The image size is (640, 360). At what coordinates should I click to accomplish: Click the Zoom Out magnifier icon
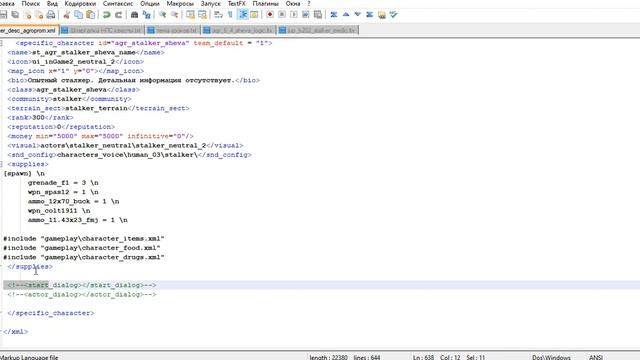point(174,15)
